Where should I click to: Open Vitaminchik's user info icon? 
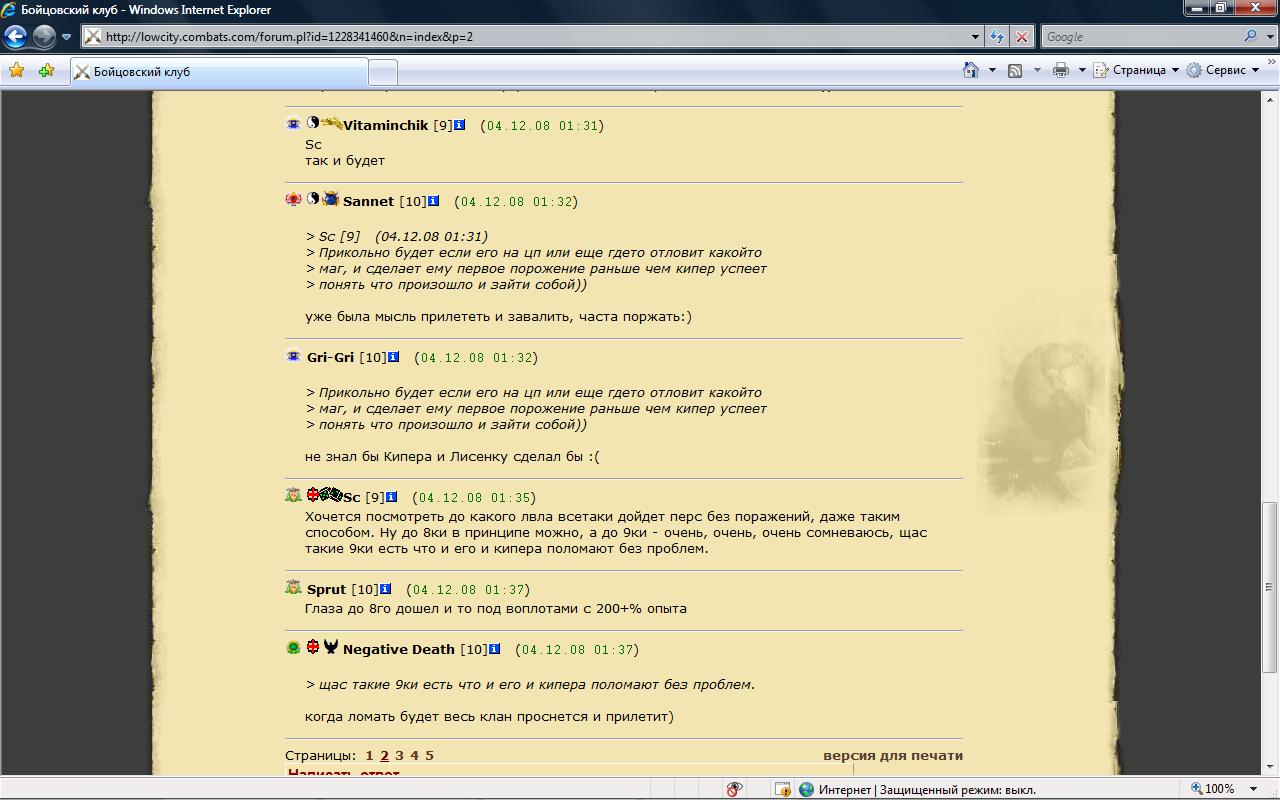coord(460,125)
